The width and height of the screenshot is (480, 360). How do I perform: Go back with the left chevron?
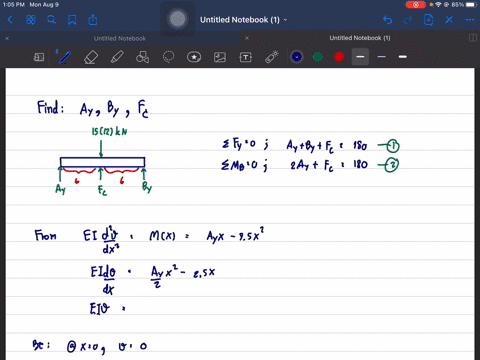click(10, 20)
